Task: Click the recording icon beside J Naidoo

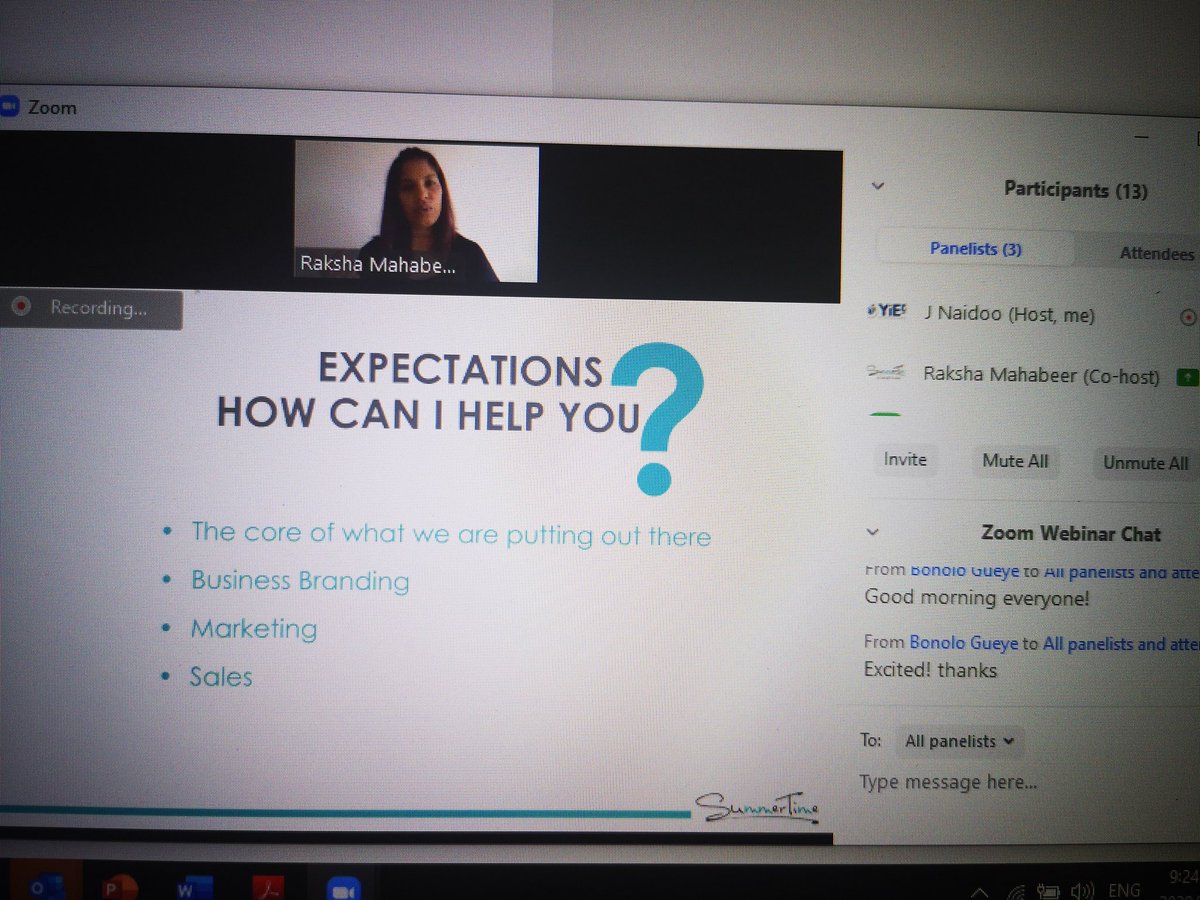Action: 1188,317
